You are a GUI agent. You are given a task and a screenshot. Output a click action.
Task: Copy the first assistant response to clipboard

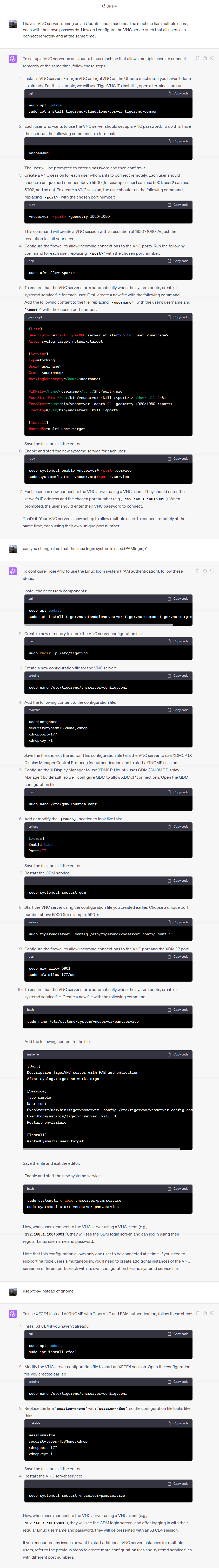point(197,59)
